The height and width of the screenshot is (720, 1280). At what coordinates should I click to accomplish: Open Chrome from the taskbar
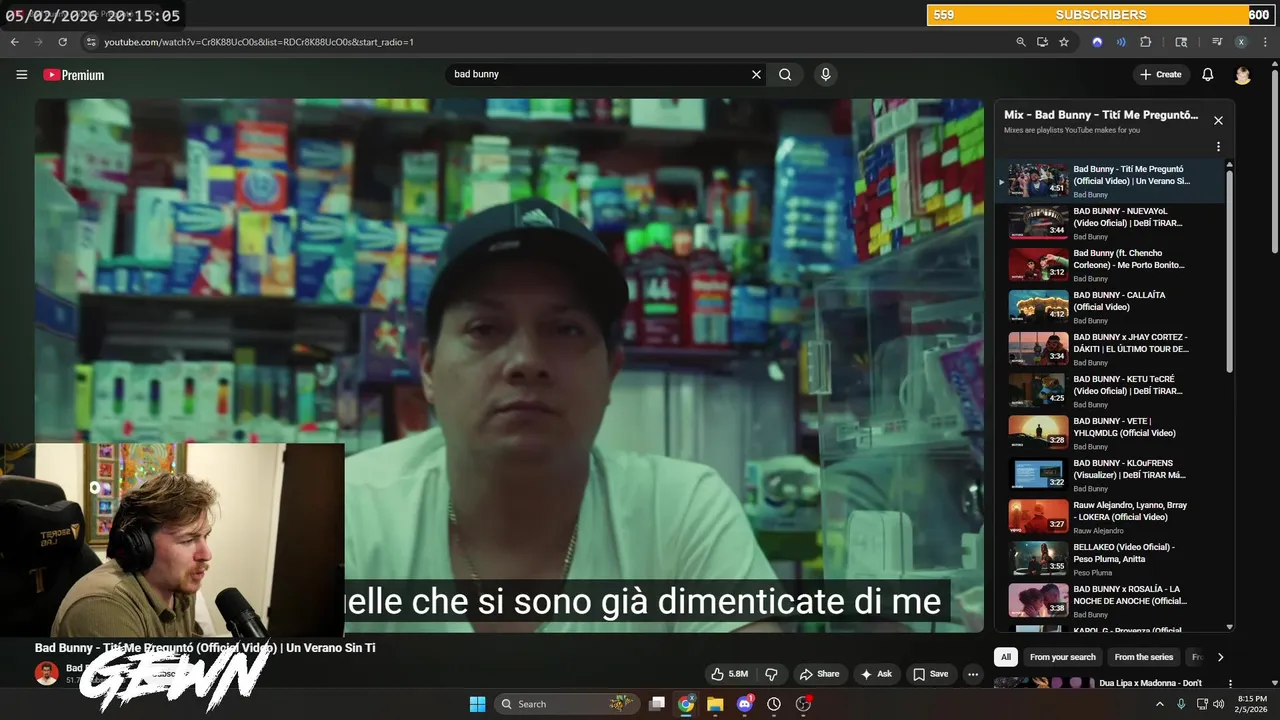click(x=686, y=704)
